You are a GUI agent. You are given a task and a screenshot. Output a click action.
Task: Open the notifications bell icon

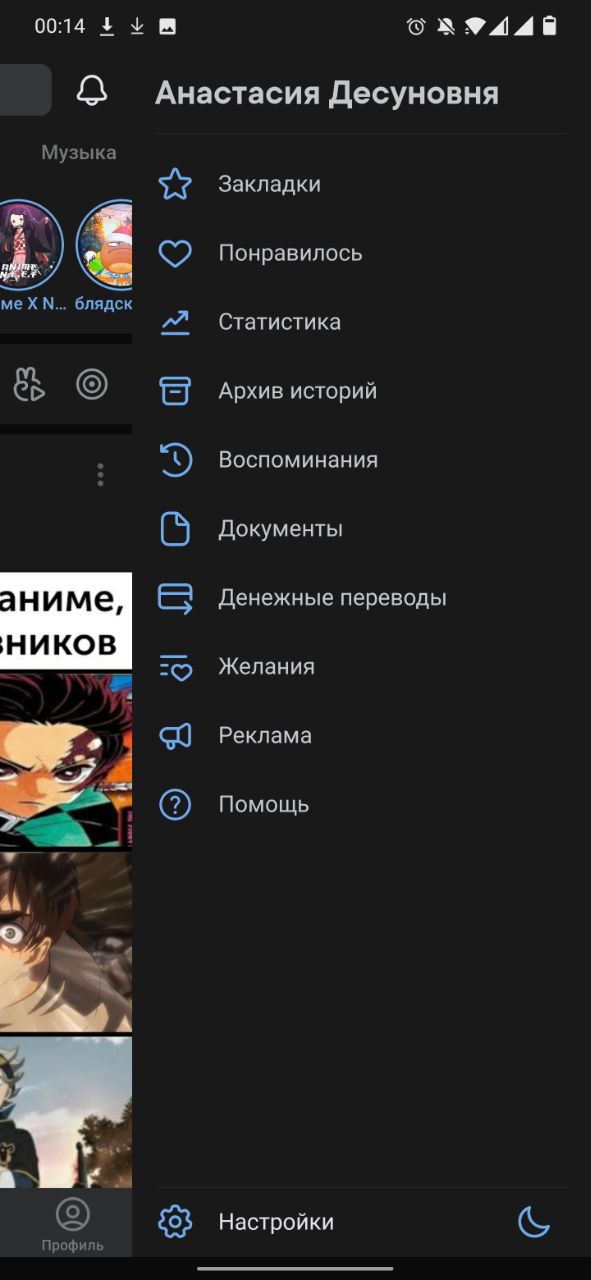tap(92, 91)
